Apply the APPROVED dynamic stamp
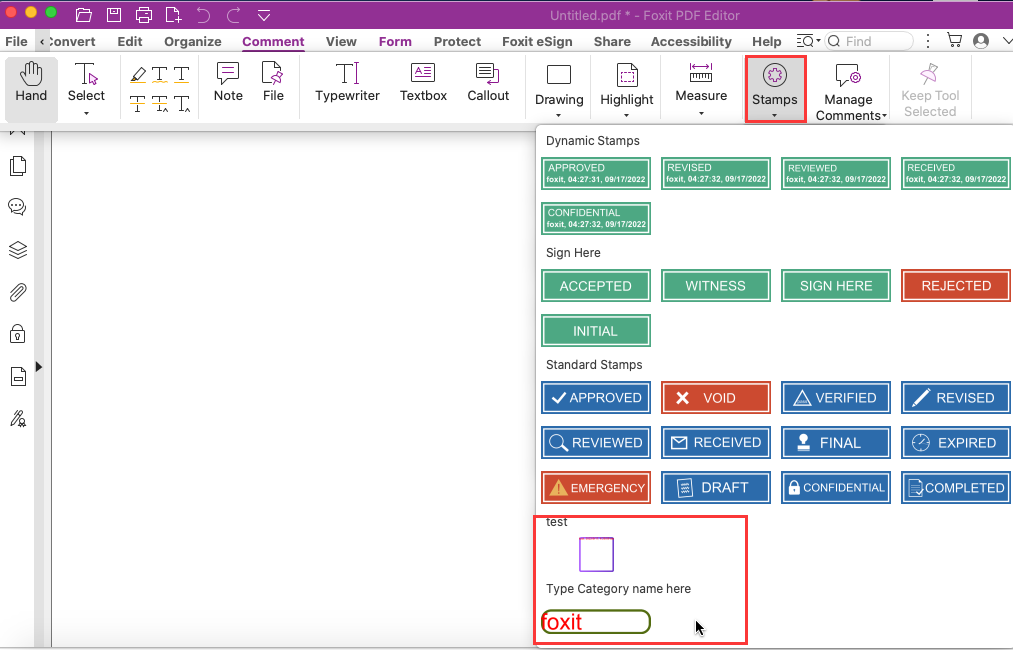1013x650 pixels. [595, 172]
